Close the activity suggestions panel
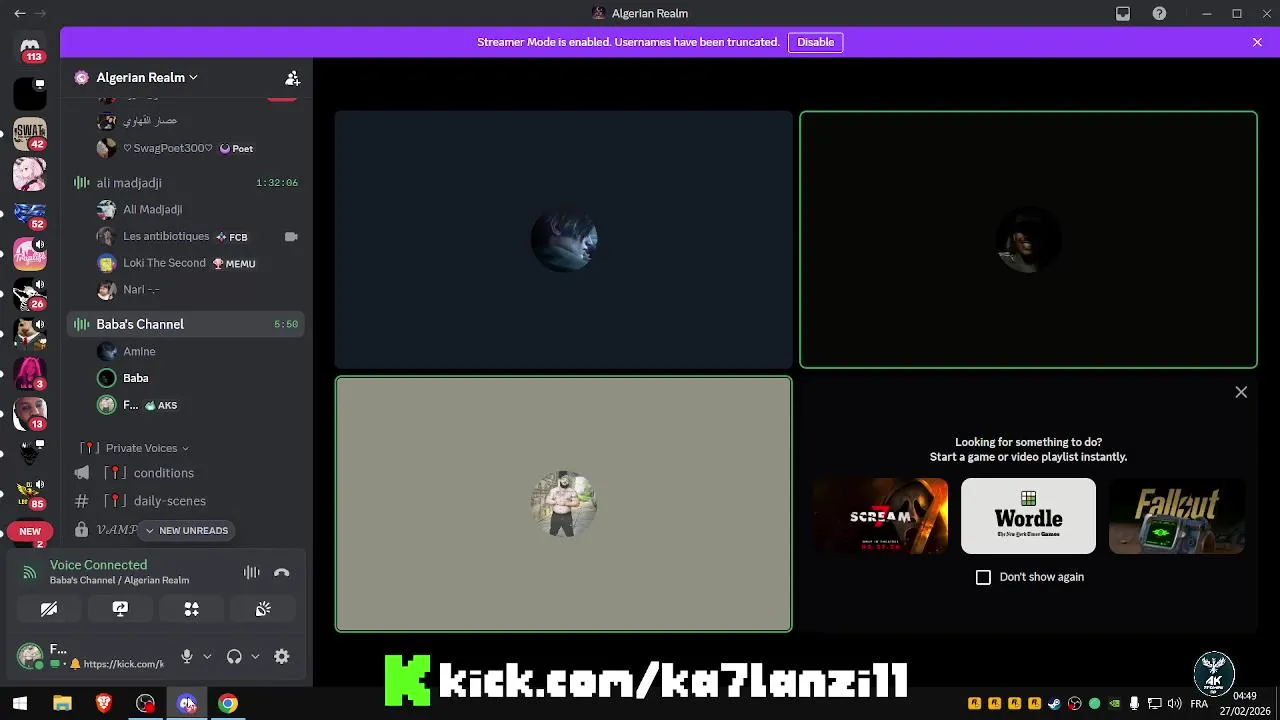The width and height of the screenshot is (1280, 720). coord(1241,392)
